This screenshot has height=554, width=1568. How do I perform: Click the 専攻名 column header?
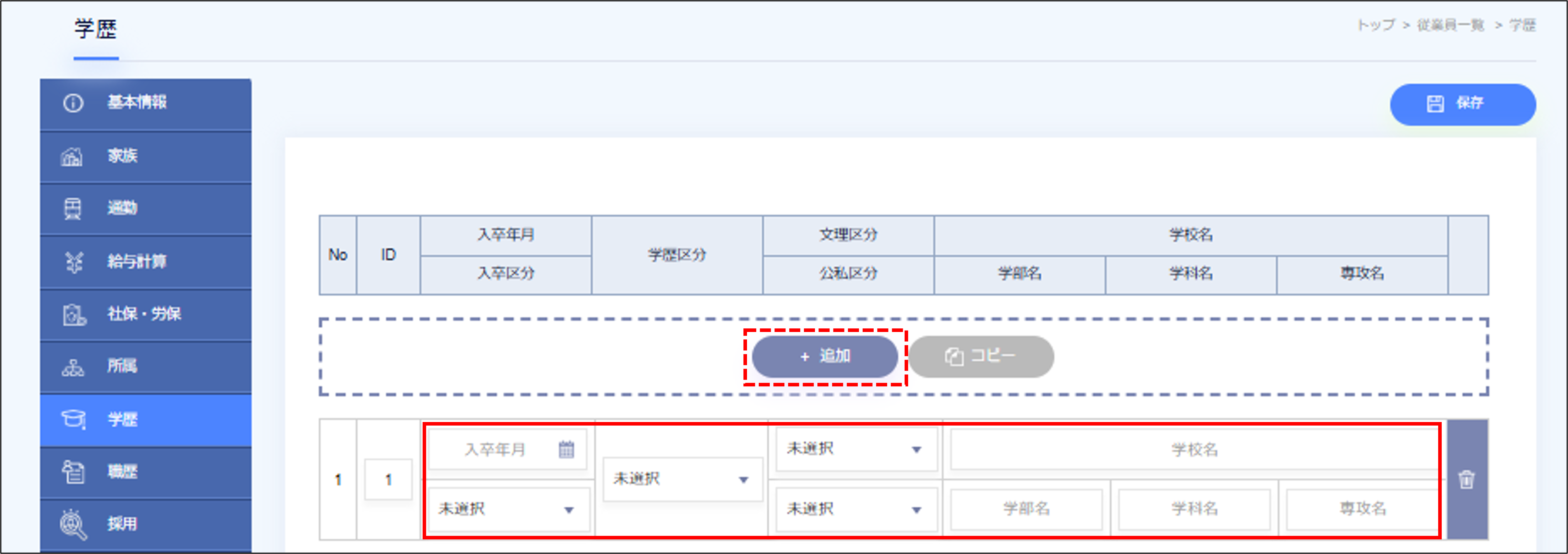(1362, 275)
